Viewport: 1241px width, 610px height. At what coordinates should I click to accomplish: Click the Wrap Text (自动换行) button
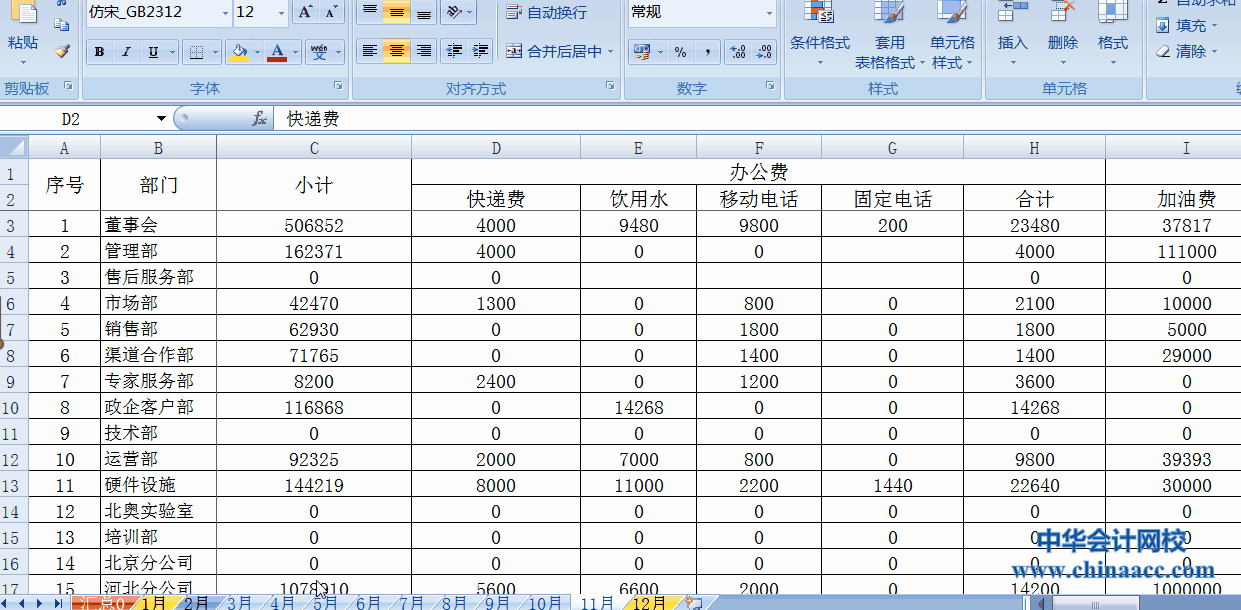[x=546, y=13]
